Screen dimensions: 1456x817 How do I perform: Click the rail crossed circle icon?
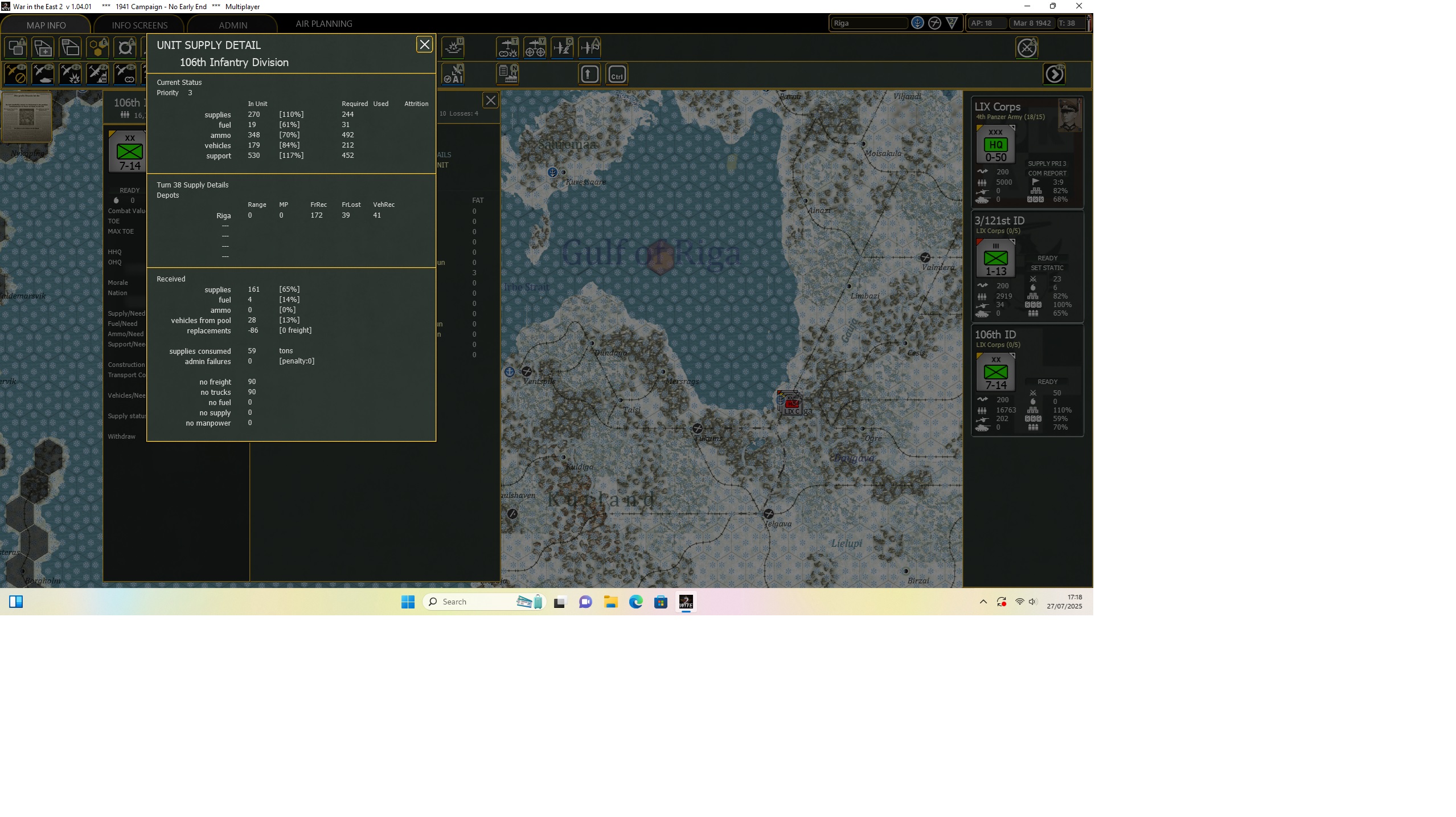934,23
